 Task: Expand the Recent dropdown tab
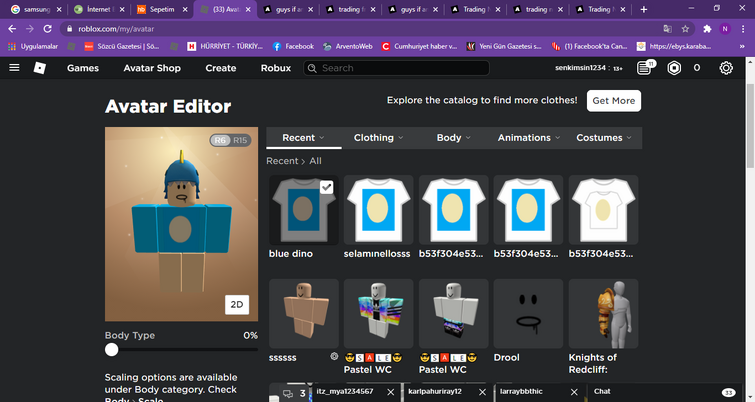tap(303, 138)
